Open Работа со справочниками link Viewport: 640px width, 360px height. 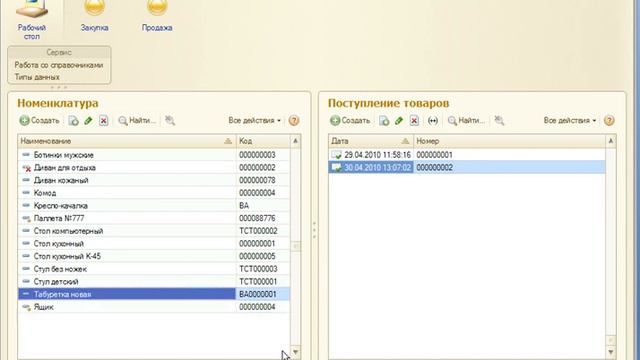point(59,65)
